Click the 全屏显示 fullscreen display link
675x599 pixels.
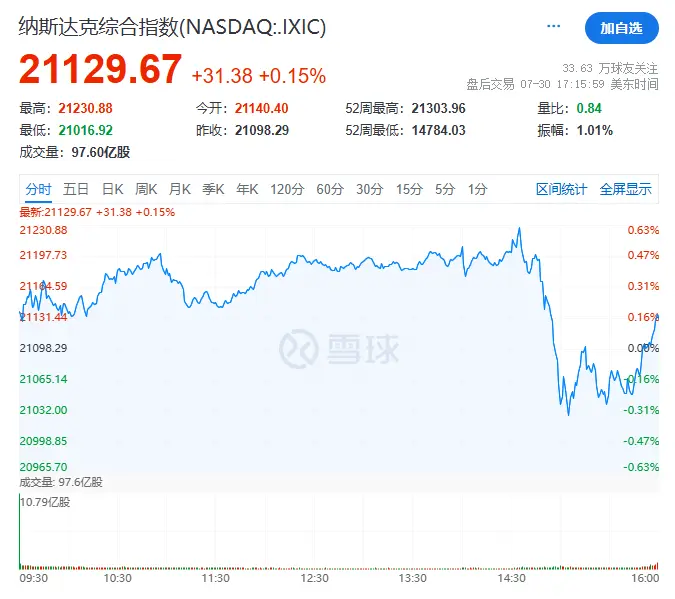(x=625, y=189)
